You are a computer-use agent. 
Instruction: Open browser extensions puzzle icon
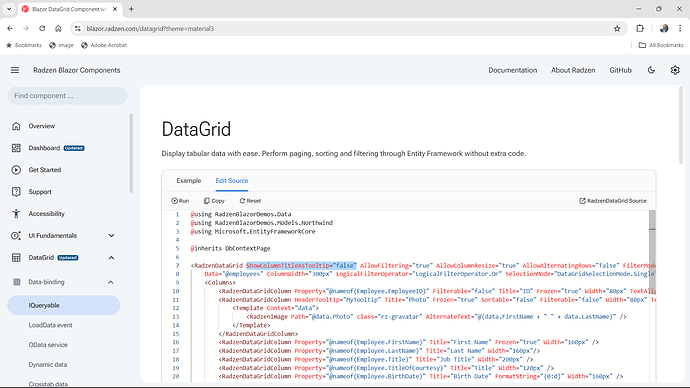point(640,29)
